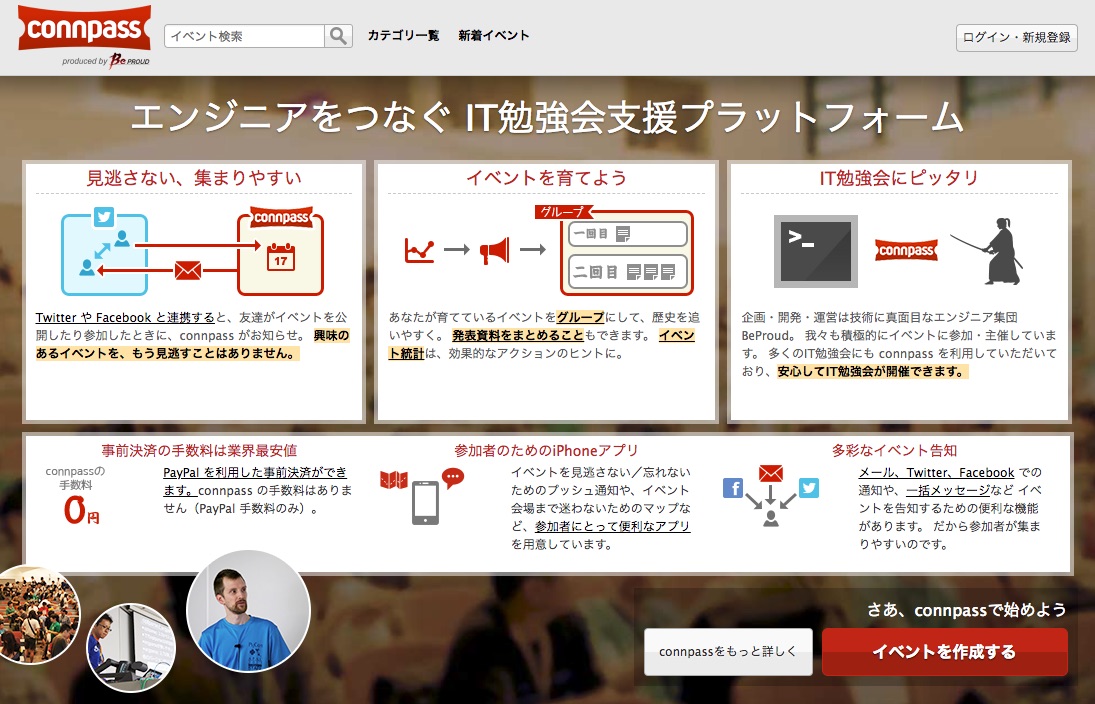1095x704 pixels.
Task: Open the 新着イベント menu item
Action: tap(494, 36)
